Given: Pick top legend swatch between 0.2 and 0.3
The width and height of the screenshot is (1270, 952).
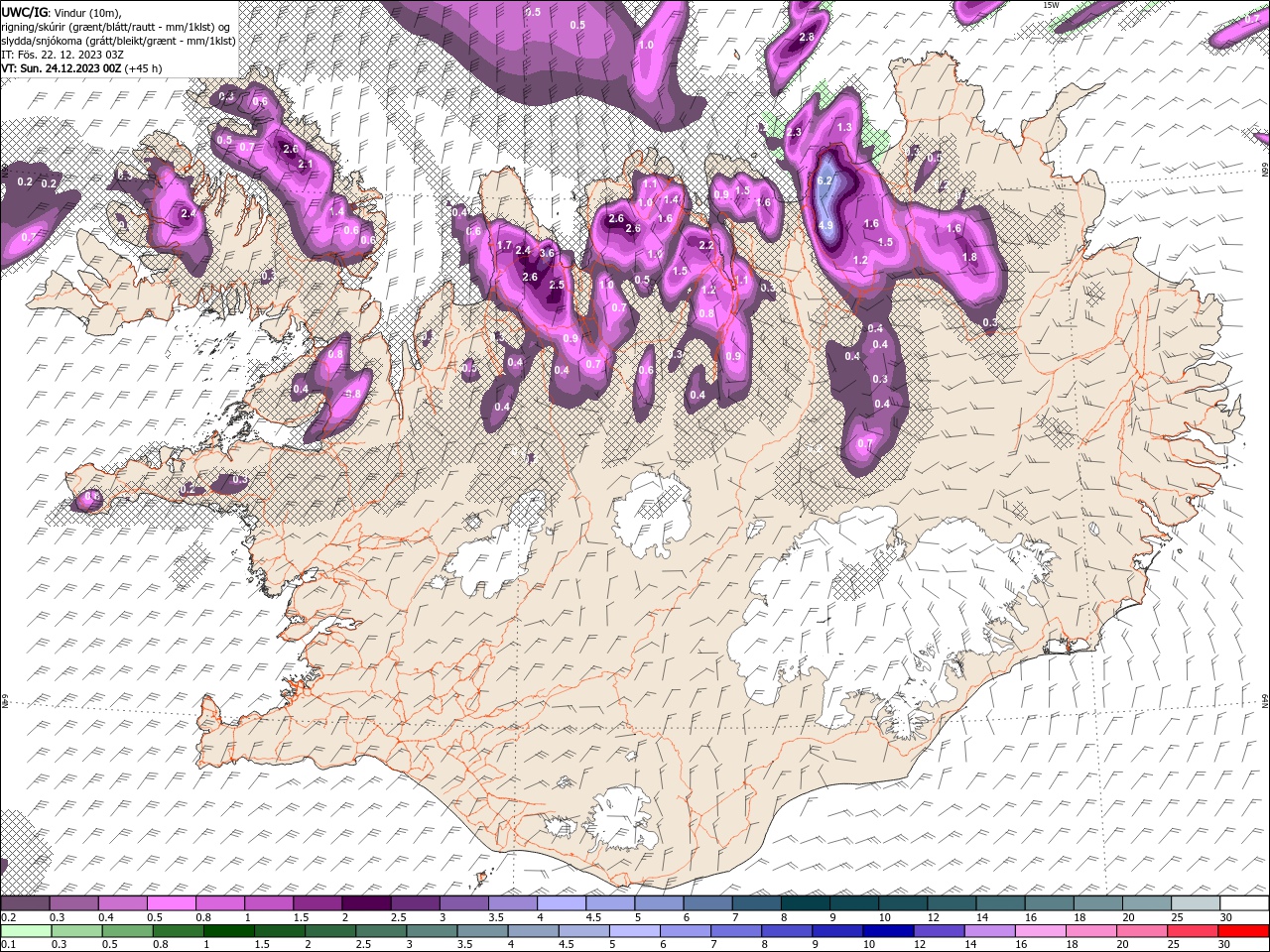Looking at the screenshot, I should pos(25,903).
